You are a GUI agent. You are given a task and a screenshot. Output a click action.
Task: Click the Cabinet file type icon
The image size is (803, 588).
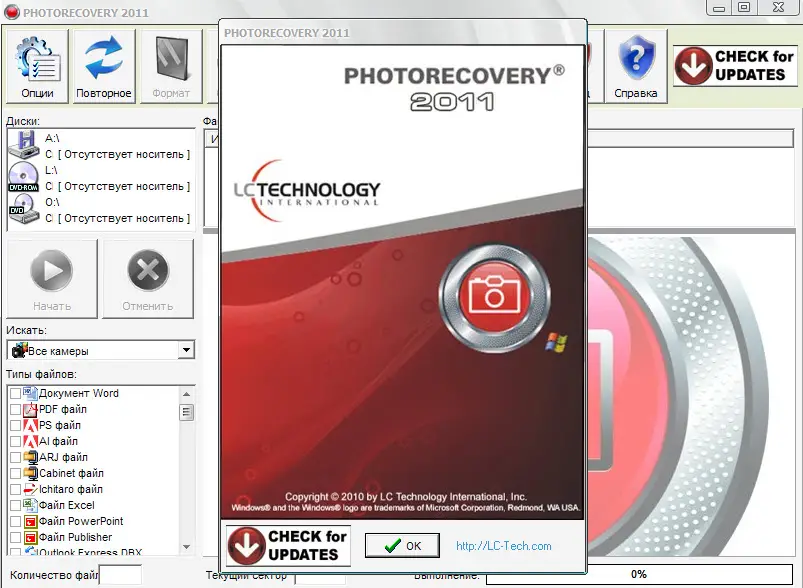coord(31,473)
